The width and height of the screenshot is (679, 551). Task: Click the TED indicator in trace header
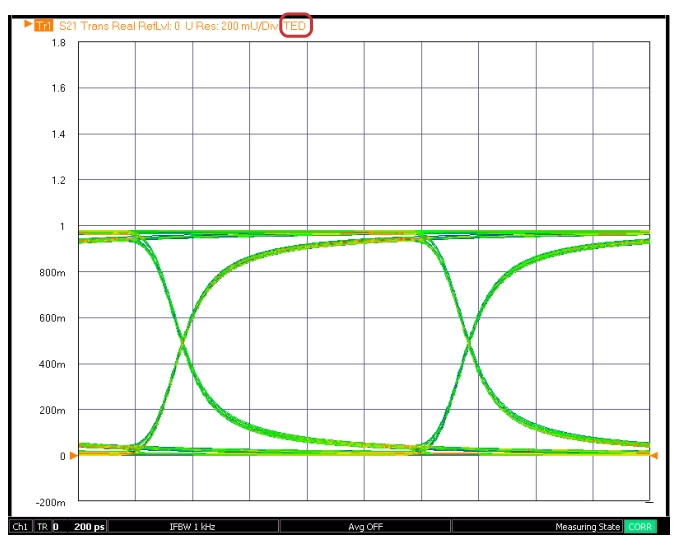pyautogui.click(x=295, y=26)
